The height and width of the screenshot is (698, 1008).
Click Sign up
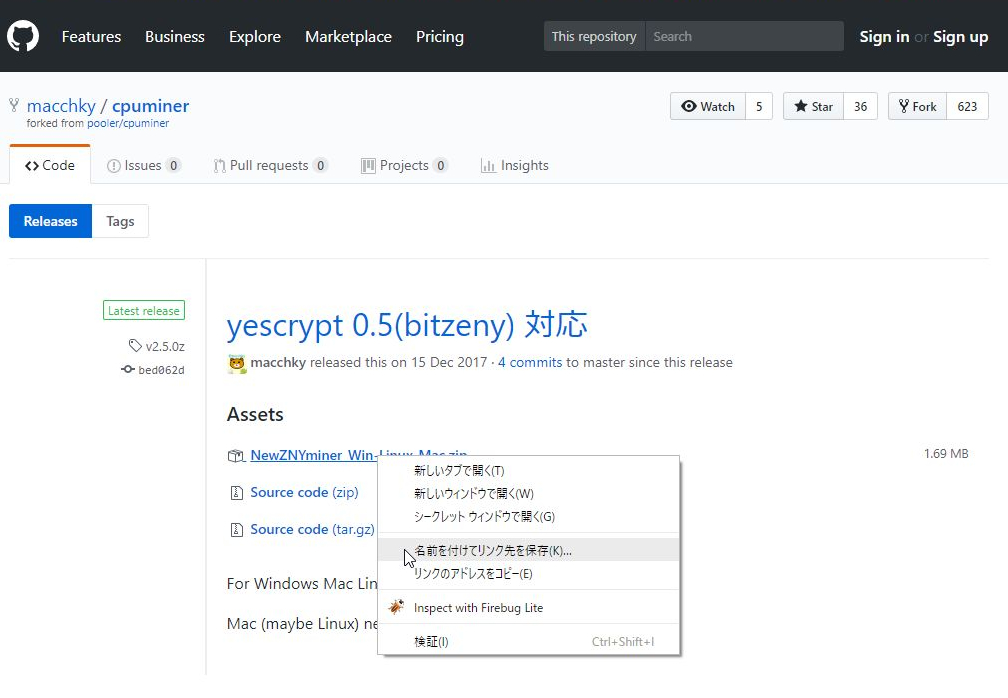pyautogui.click(x=960, y=37)
